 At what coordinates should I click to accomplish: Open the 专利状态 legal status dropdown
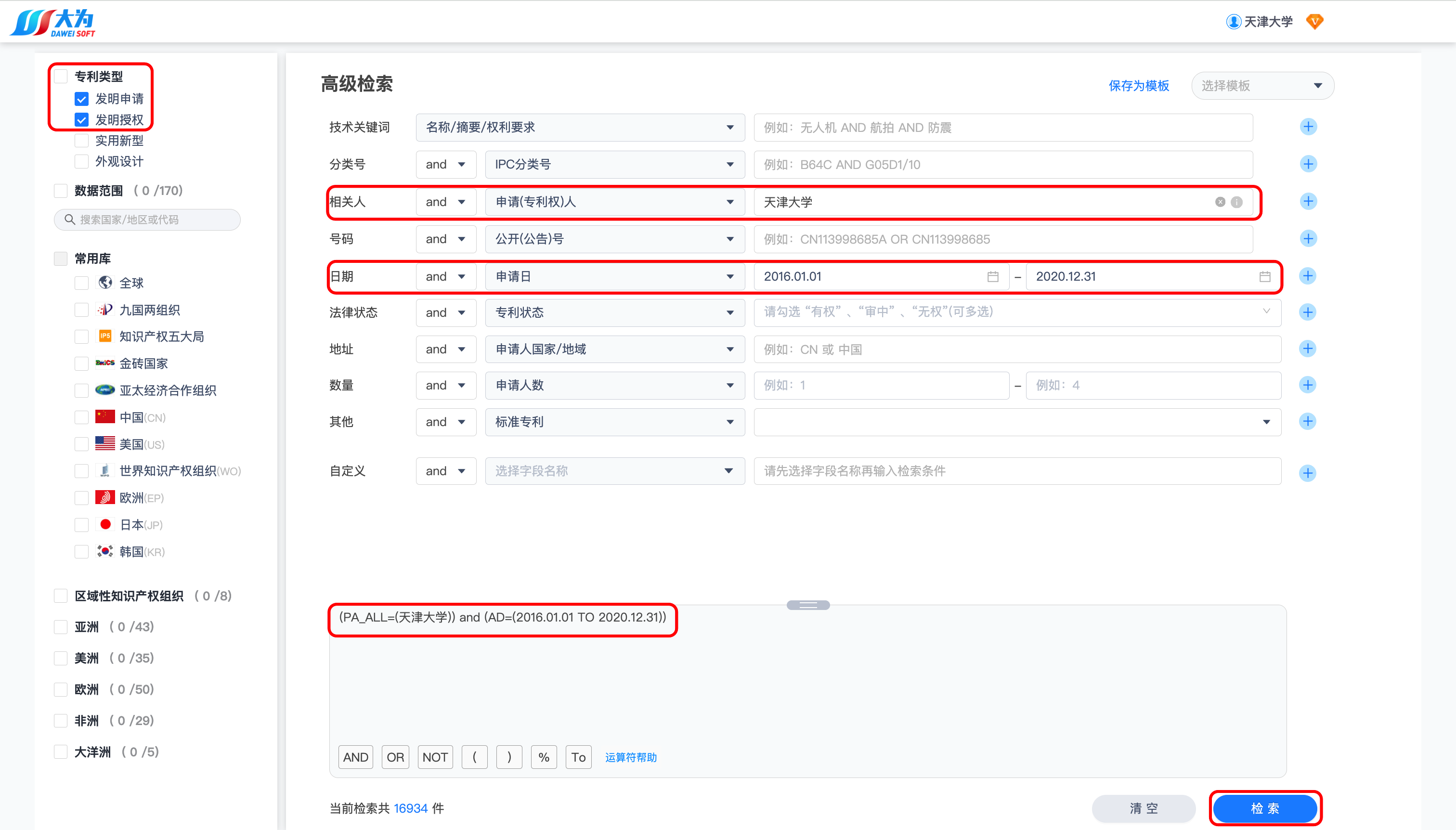[x=614, y=312]
